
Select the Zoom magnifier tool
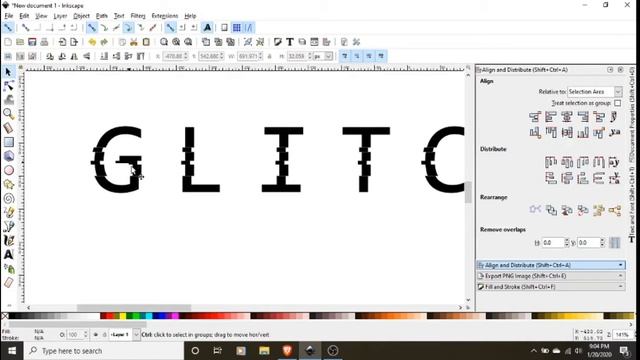click(8, 114)
